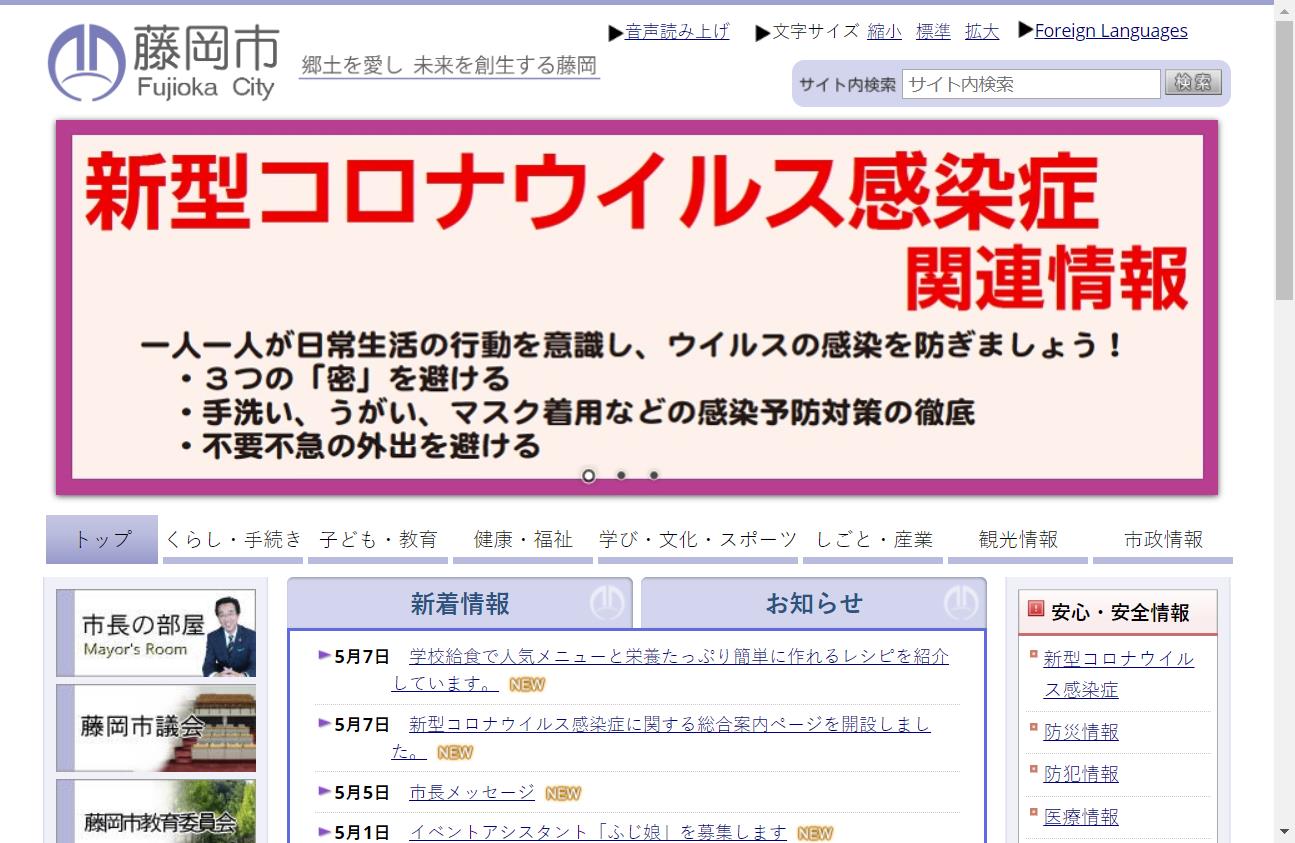
Task: Select the third carousel slide dot
Action: [654, 476]
